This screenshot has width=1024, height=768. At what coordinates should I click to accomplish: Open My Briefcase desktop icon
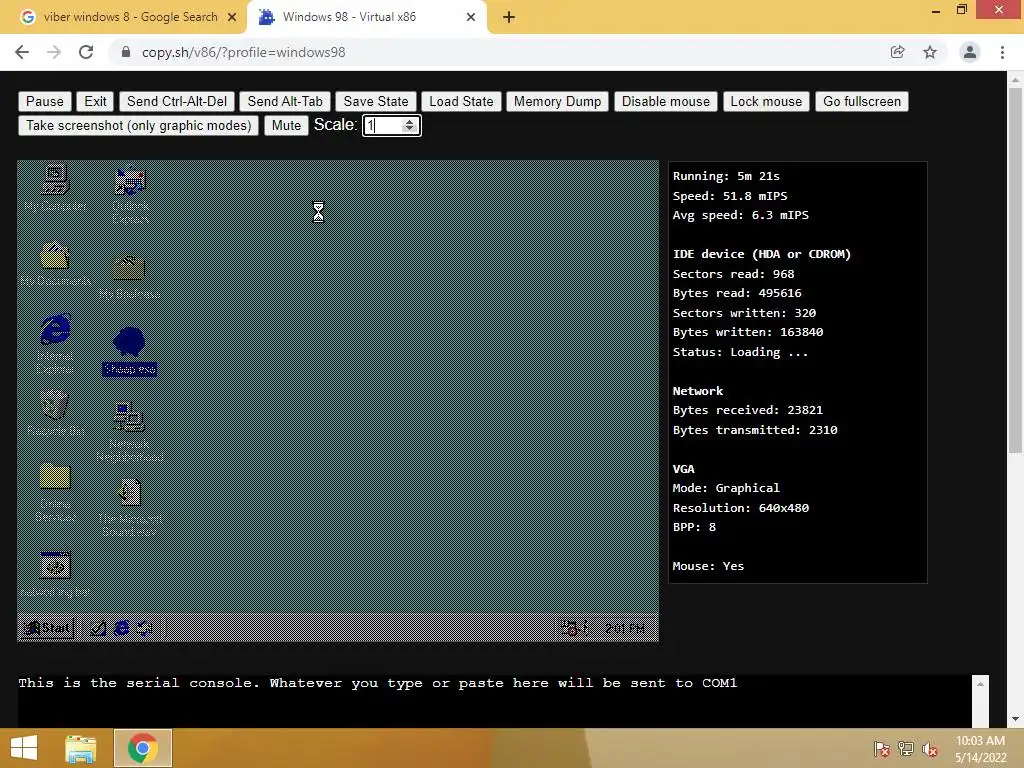click(x=129, y=276)
